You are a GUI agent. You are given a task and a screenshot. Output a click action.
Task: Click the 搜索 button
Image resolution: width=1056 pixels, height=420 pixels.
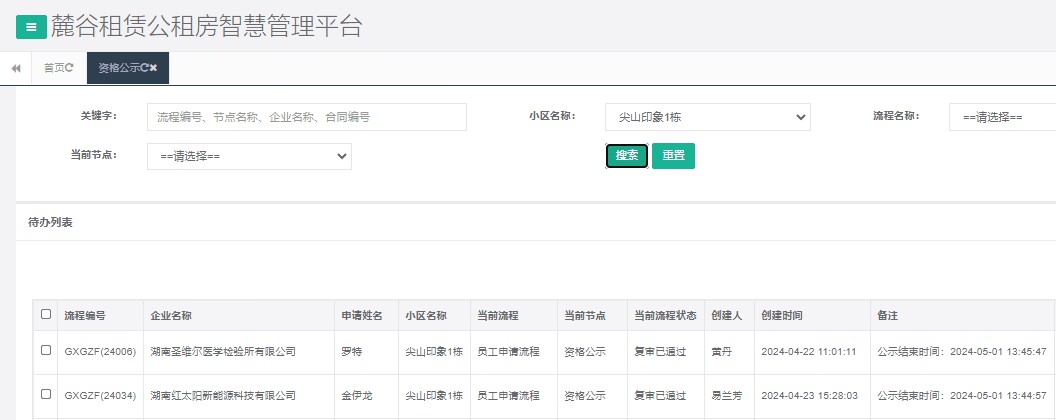(627, 155)
